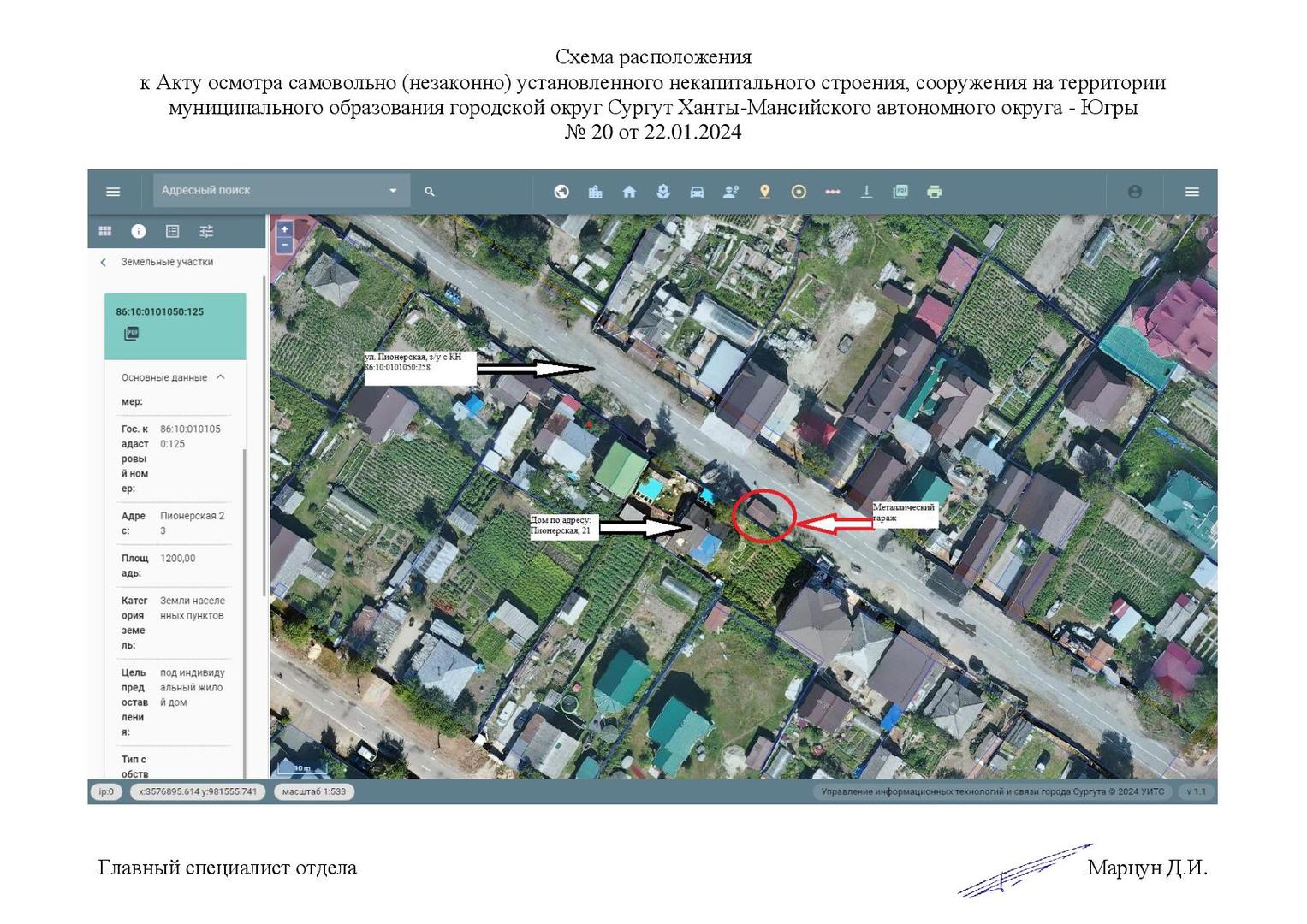The height and width of the screenshot is (924, 1307).
Task: Click the УИТС copyright status text
Action: coord(993,791)
